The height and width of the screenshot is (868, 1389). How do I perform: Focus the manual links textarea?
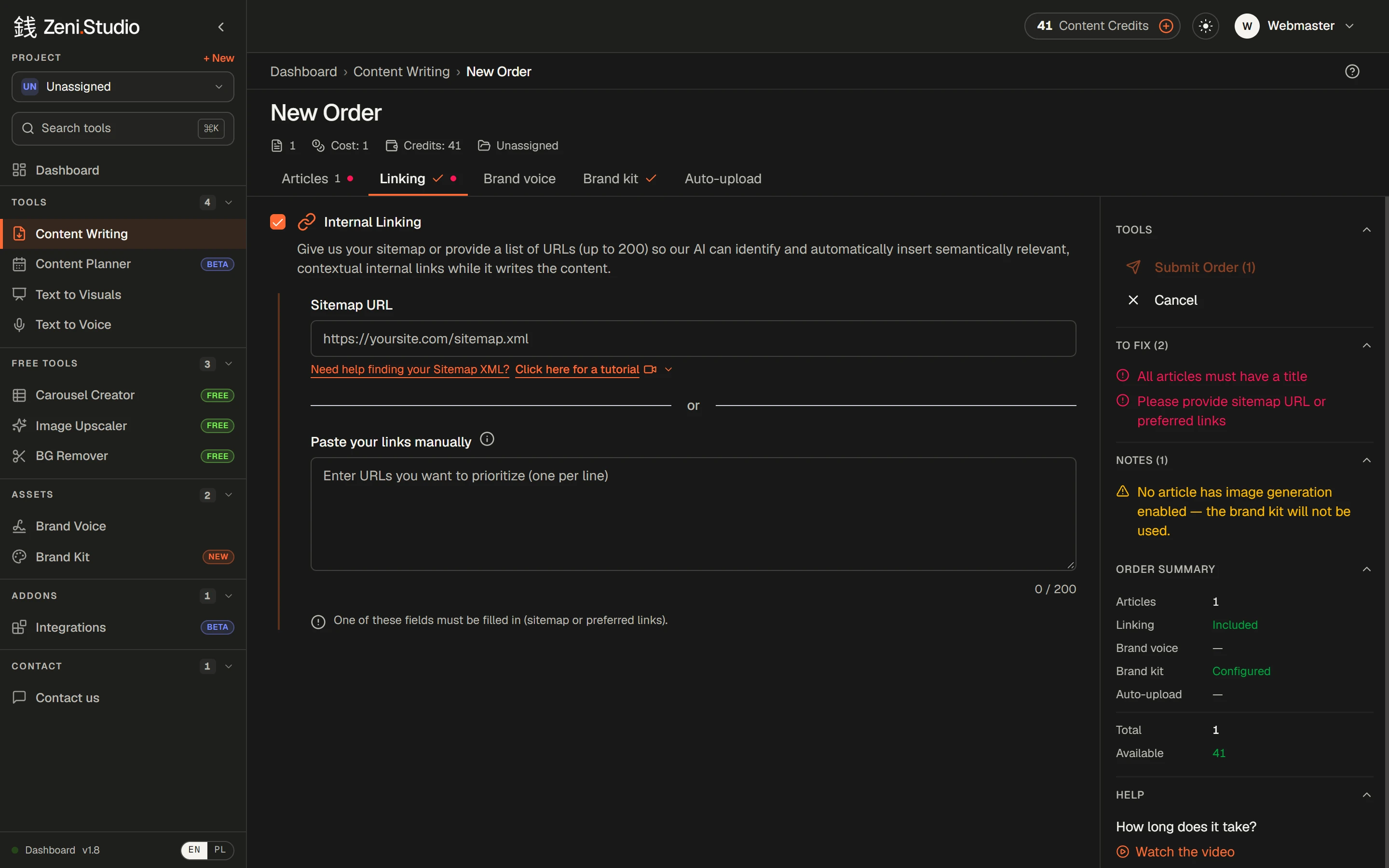coord(693,514)
